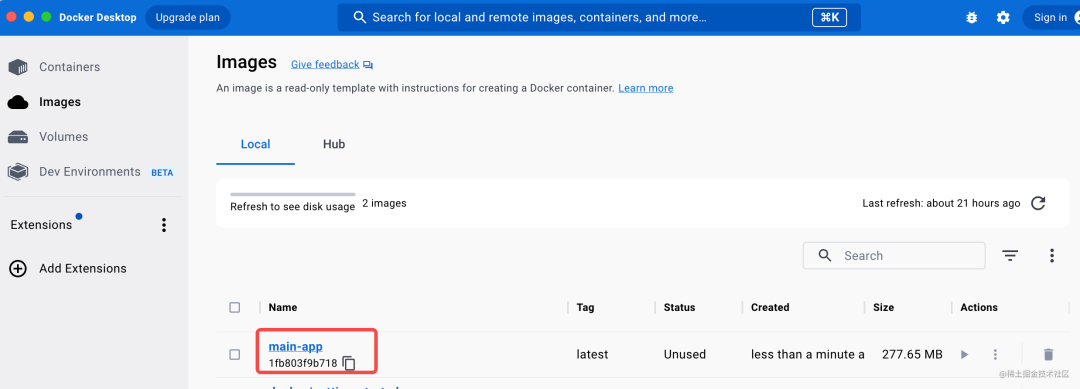The image size is (1080, 389).
Task: Click the Dev Environments box icon
Action: tap(18, 171)
